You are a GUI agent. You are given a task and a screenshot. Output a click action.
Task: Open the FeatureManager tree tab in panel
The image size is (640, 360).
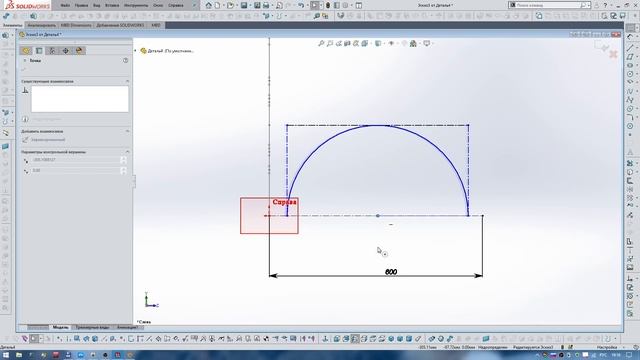pyautogui.click(x=26, y=51)
